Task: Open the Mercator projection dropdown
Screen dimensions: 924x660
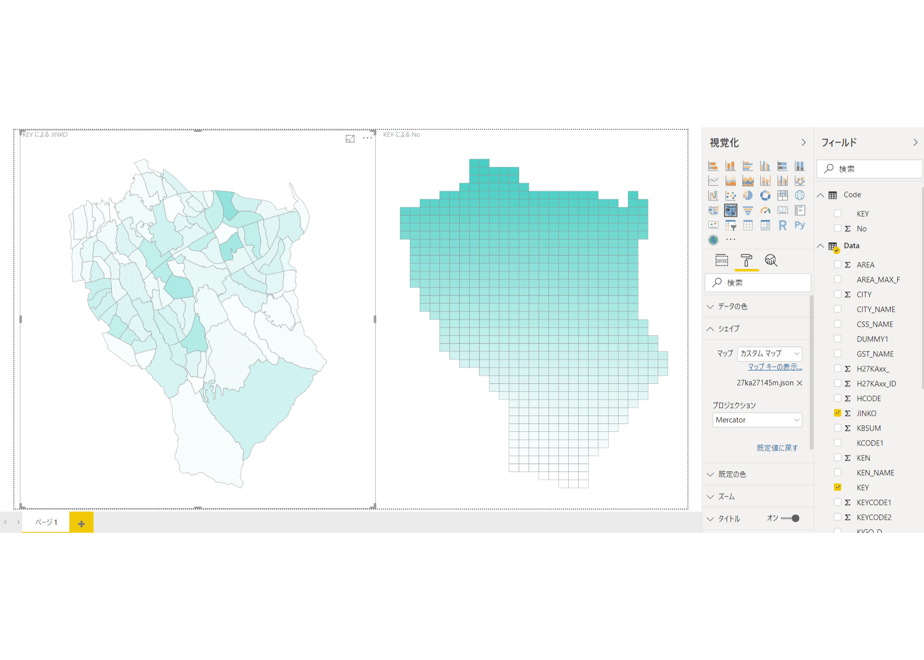Action: point(757,420)
